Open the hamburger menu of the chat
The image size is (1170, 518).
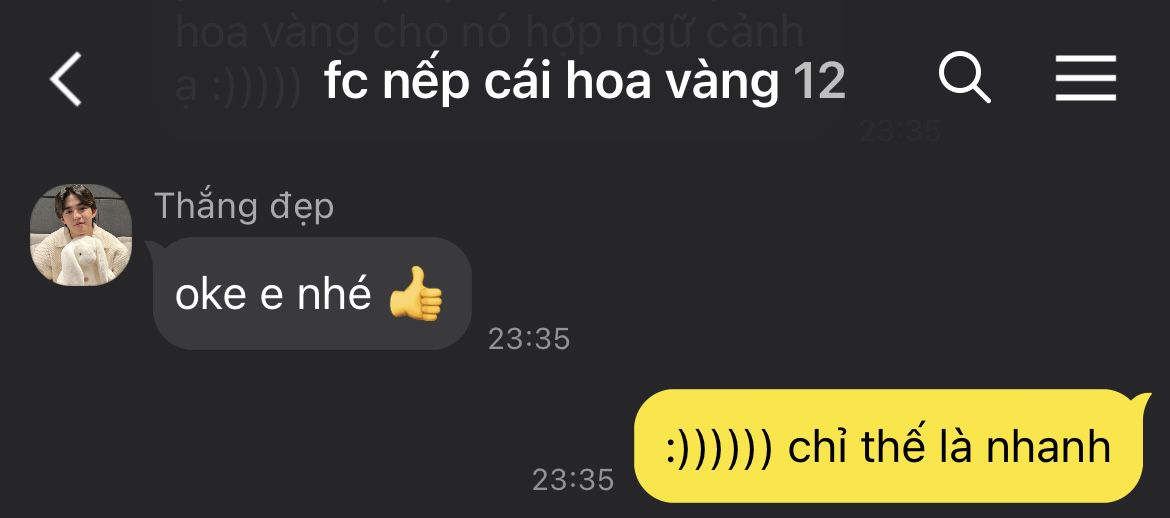[1086, 78]
